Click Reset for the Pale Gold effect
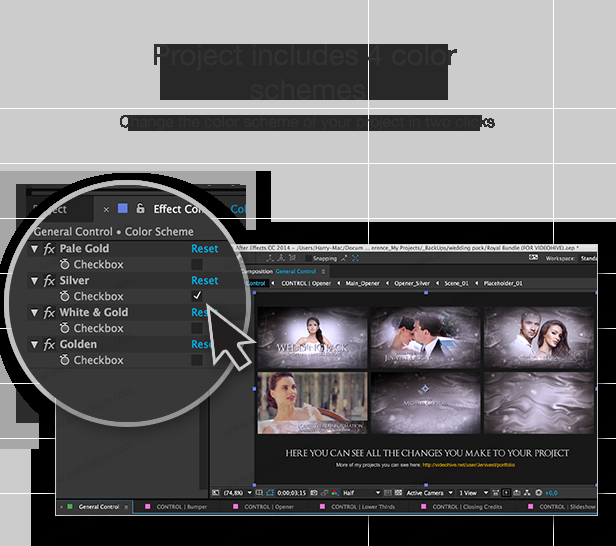 click(204, 249)
